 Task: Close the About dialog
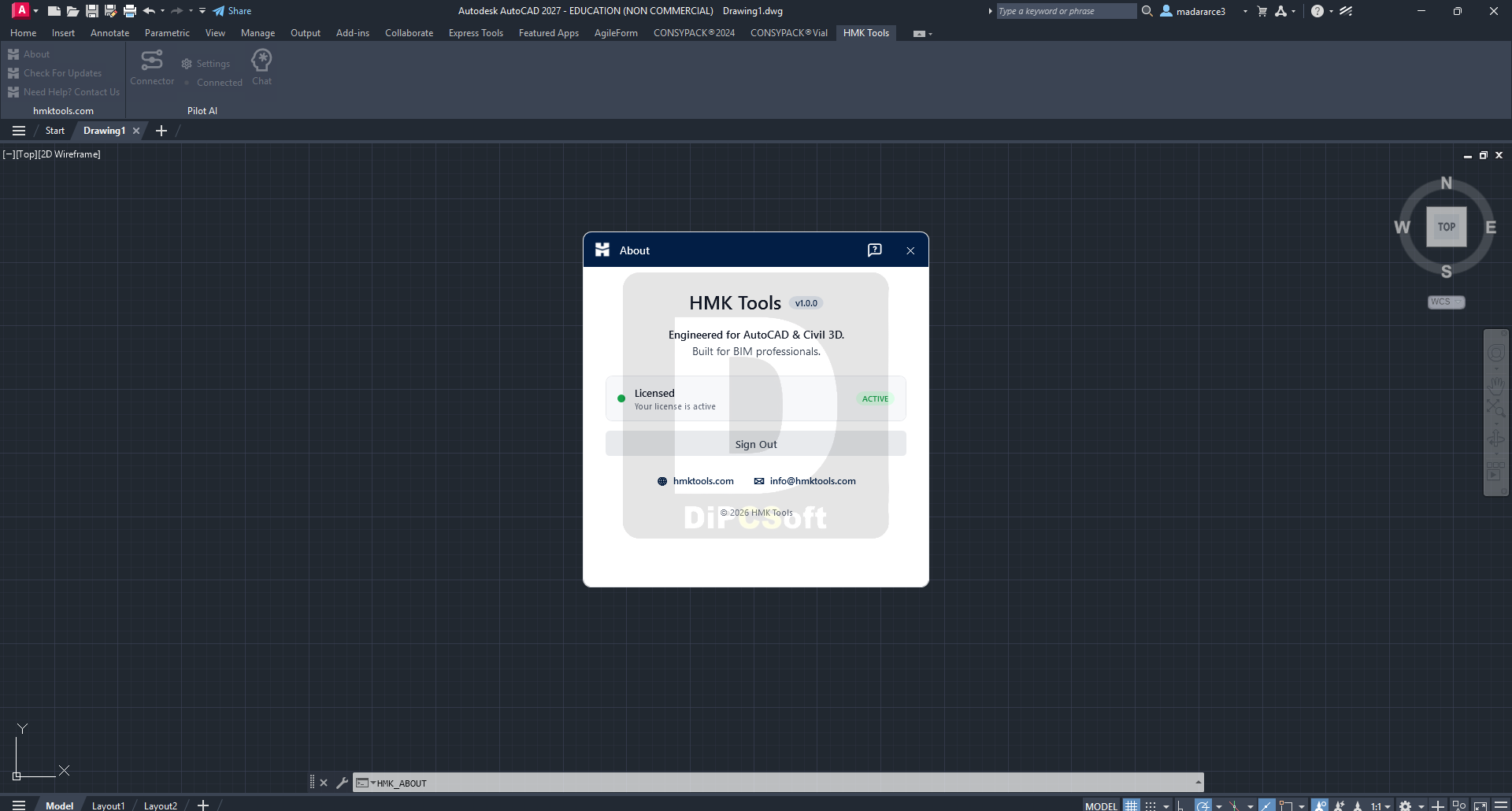click(910, 250)
